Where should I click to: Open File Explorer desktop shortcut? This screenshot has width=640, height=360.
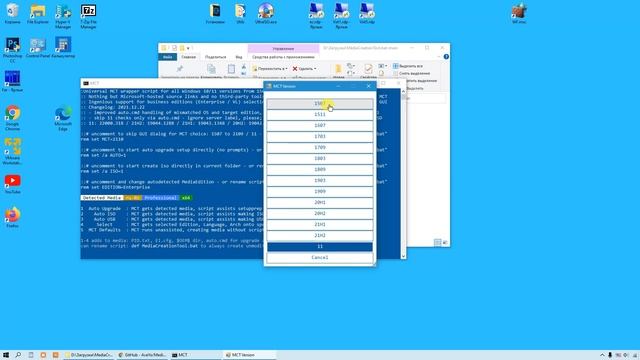coord(38,13)
